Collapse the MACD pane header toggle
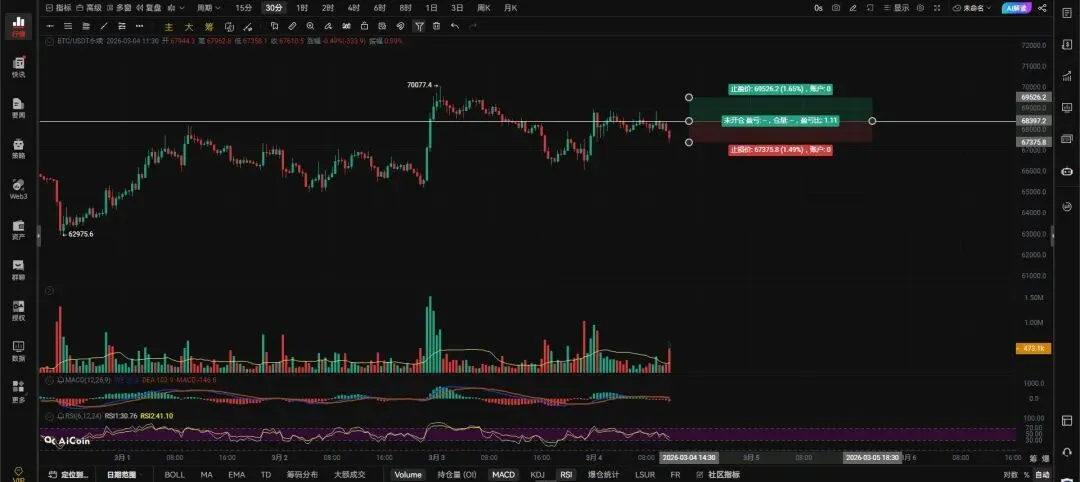 tap(49, 379)
